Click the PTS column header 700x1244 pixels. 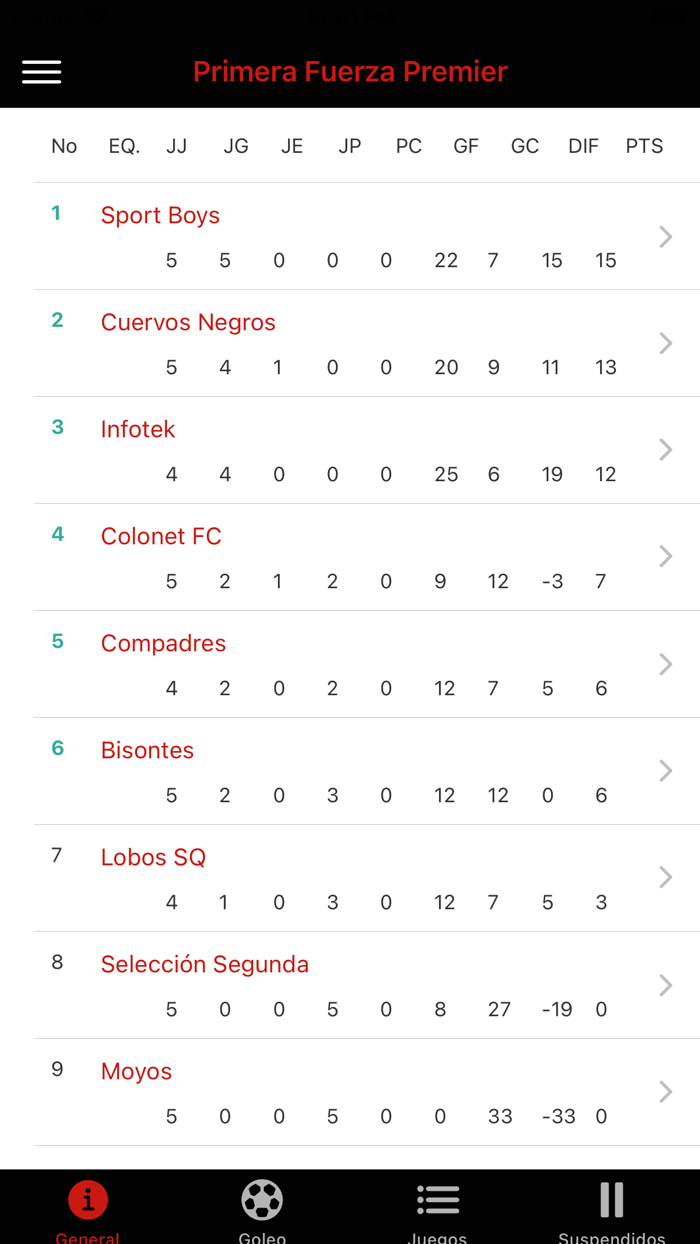click(x=645, y=146)
